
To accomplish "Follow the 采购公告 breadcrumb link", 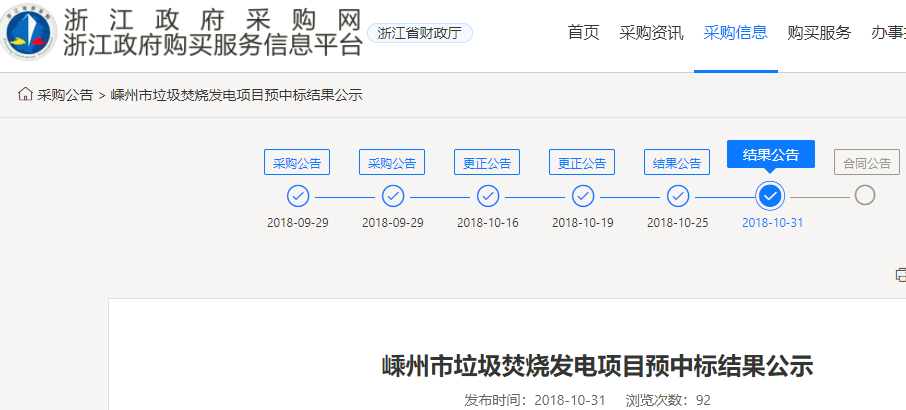I will coord(65,95).
